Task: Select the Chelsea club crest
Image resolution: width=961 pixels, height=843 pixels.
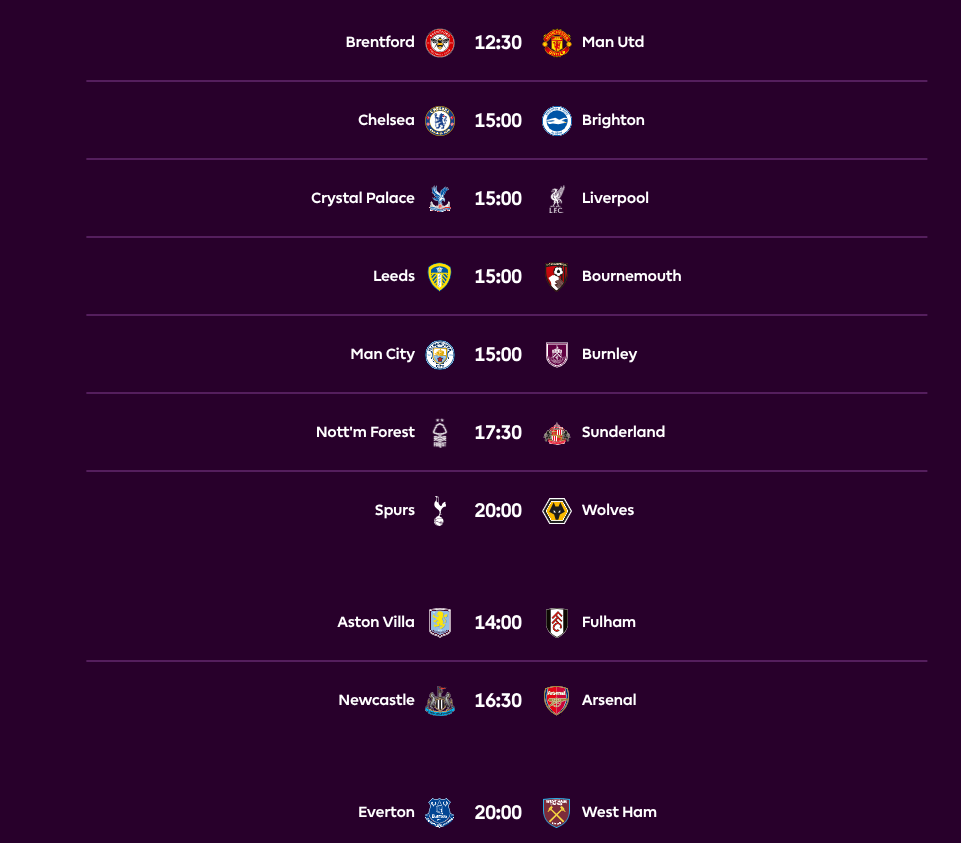Action: point(440,120)
